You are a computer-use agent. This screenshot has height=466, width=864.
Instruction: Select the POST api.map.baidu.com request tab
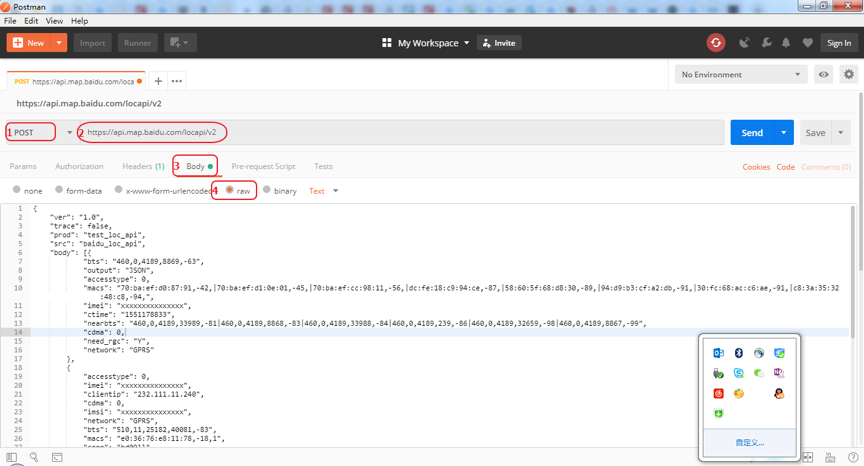[x=76, y=82]
